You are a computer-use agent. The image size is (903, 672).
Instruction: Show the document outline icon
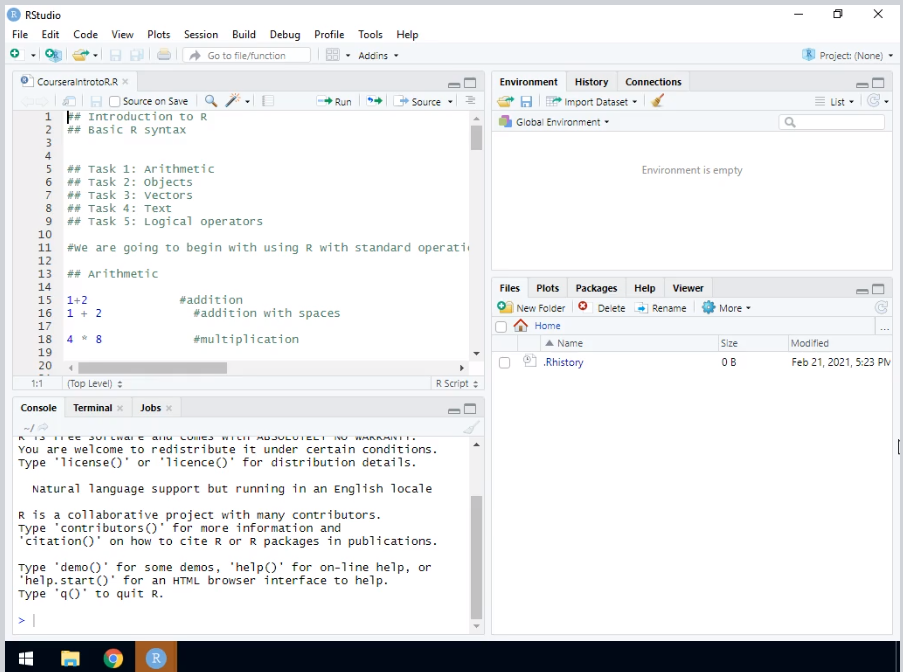click(470, 101)
